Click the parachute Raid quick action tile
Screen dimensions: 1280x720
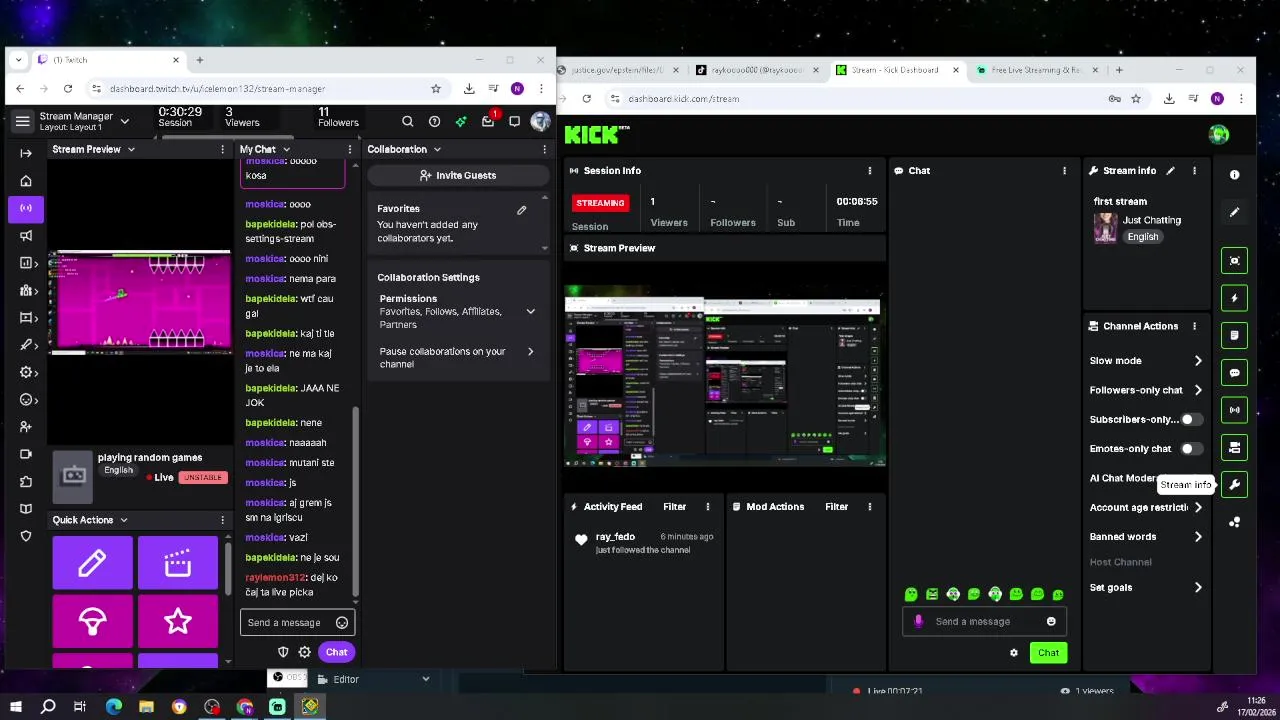click(92, 622)
